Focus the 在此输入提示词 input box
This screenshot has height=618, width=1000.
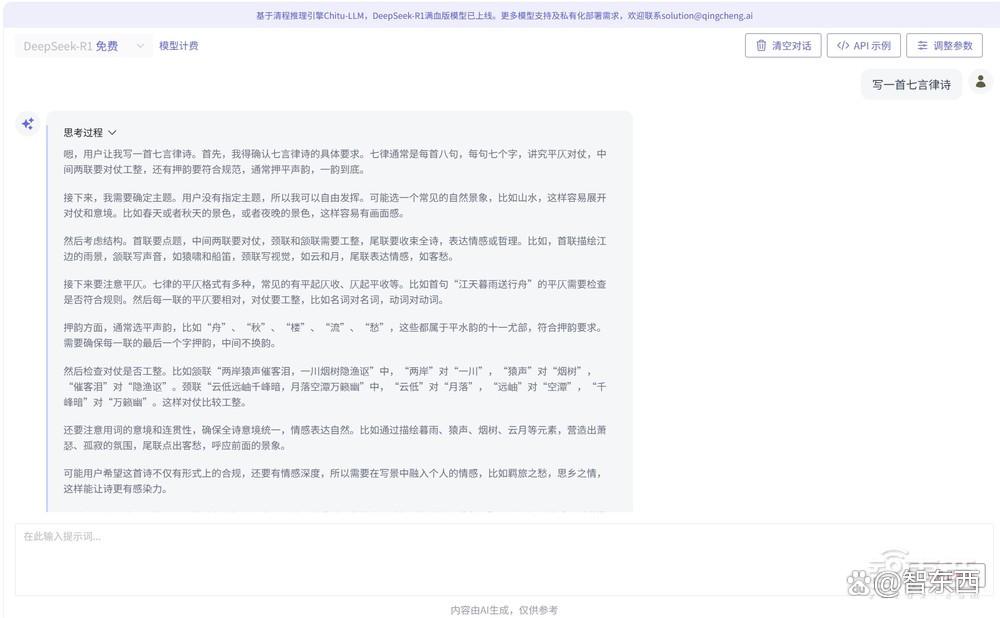tap(504, 560)
